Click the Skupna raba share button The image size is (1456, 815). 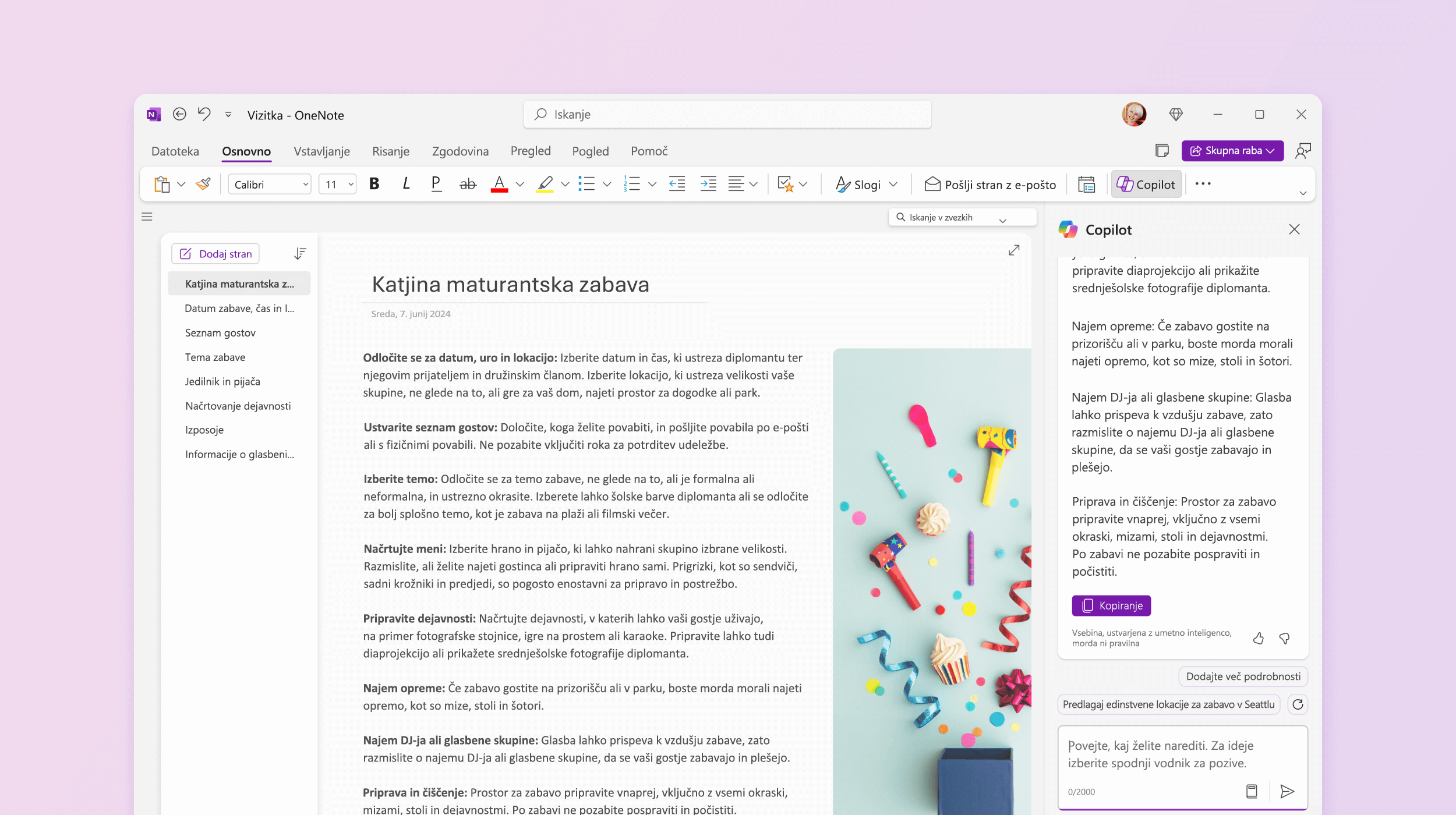(1232, 151)
